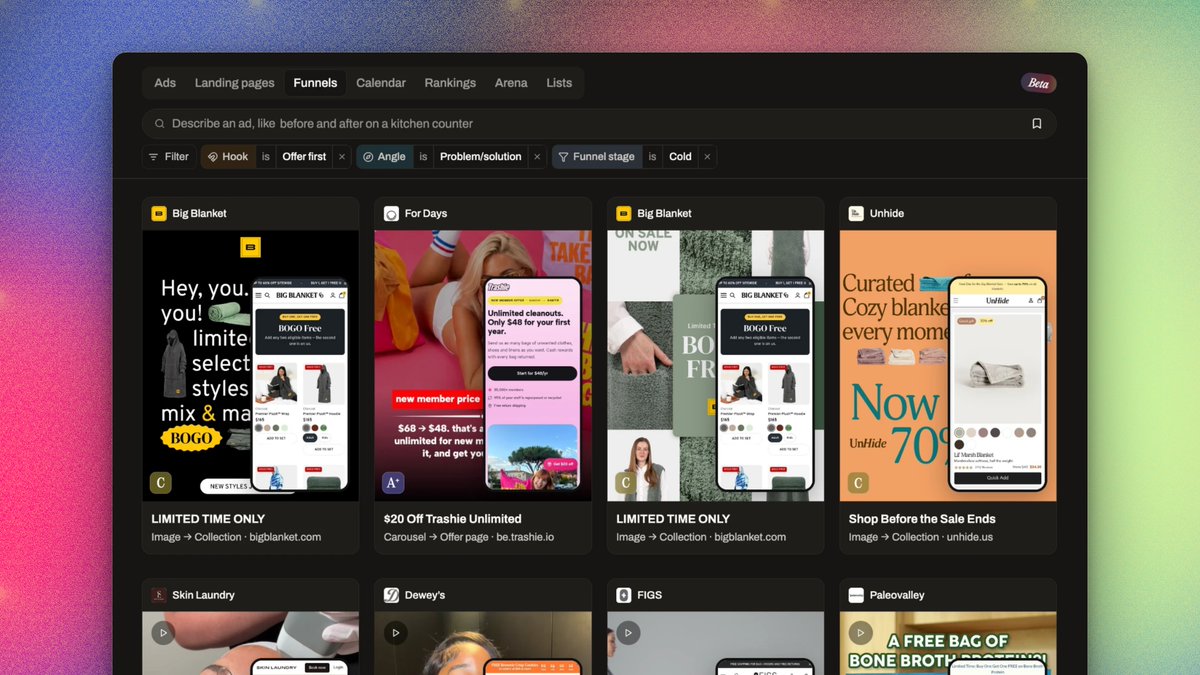
Task: Change the Hook filter's 'is' operator
Action: pos(266,157)
